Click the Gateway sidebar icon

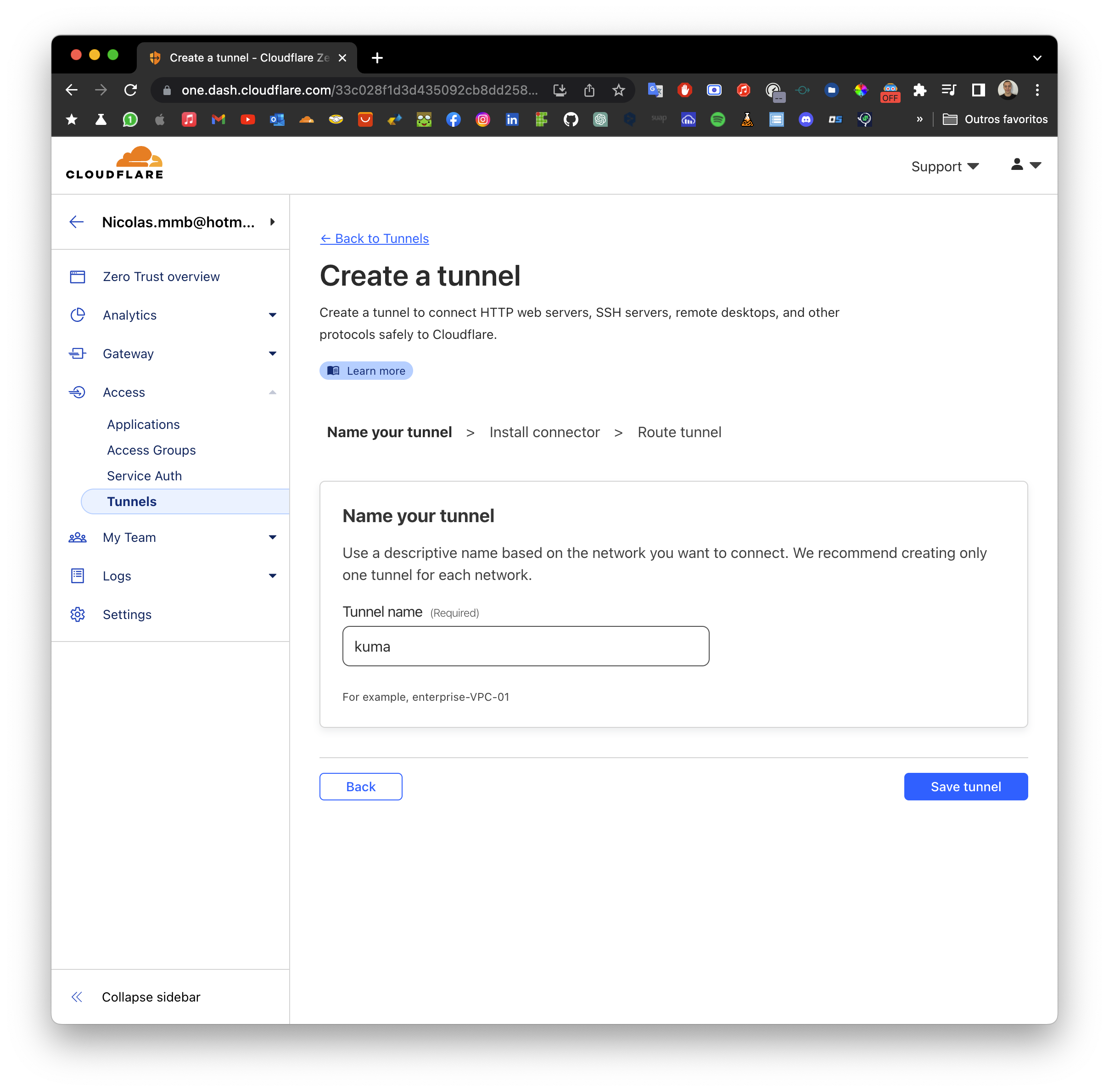click(78, 353)
